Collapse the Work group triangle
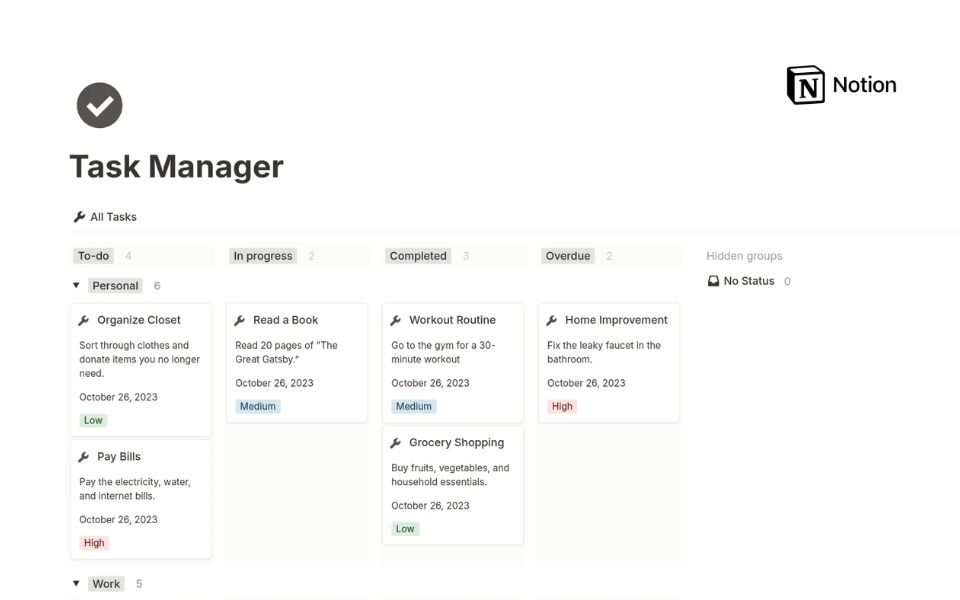 76,584
